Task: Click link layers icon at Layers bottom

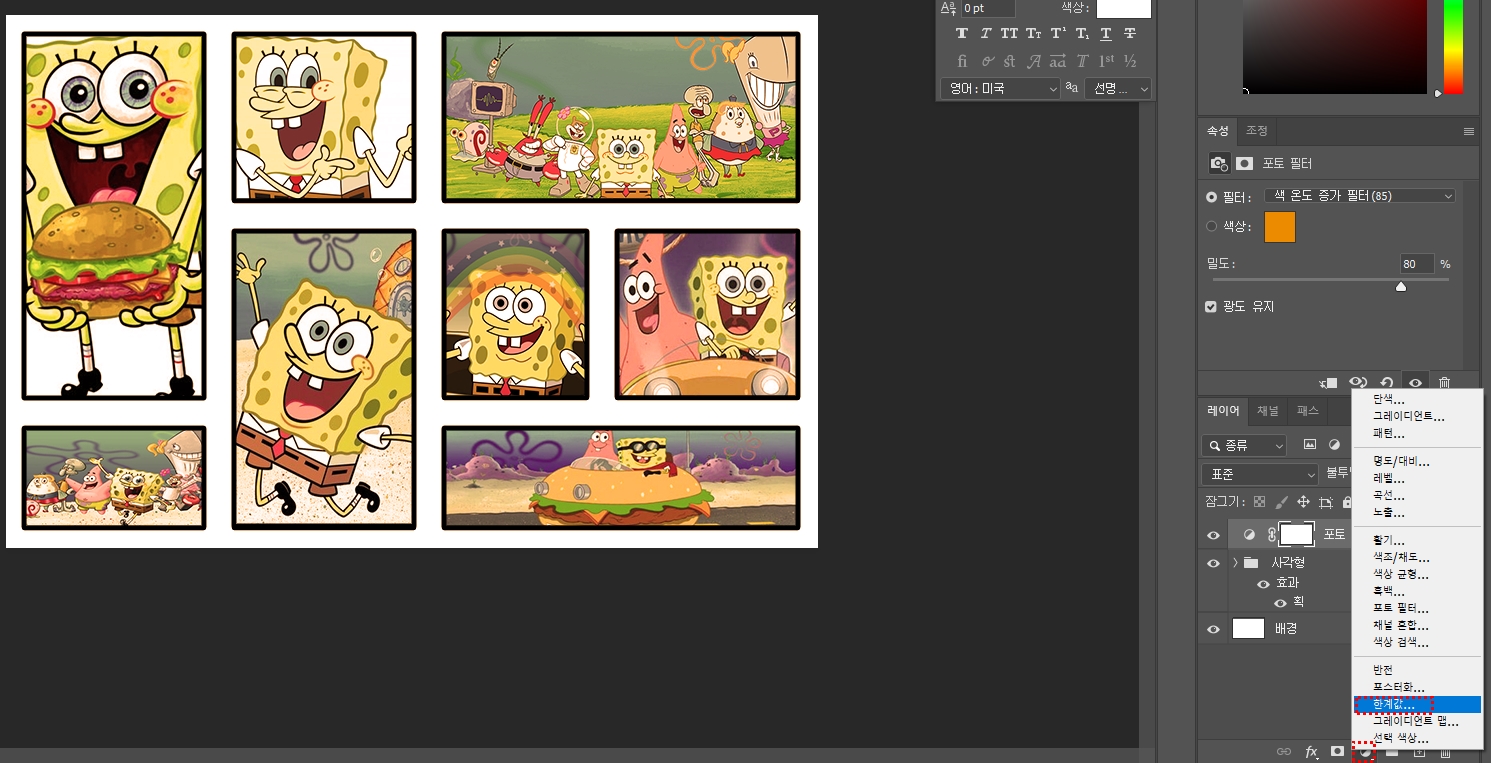Action: tap(1284, 752)
